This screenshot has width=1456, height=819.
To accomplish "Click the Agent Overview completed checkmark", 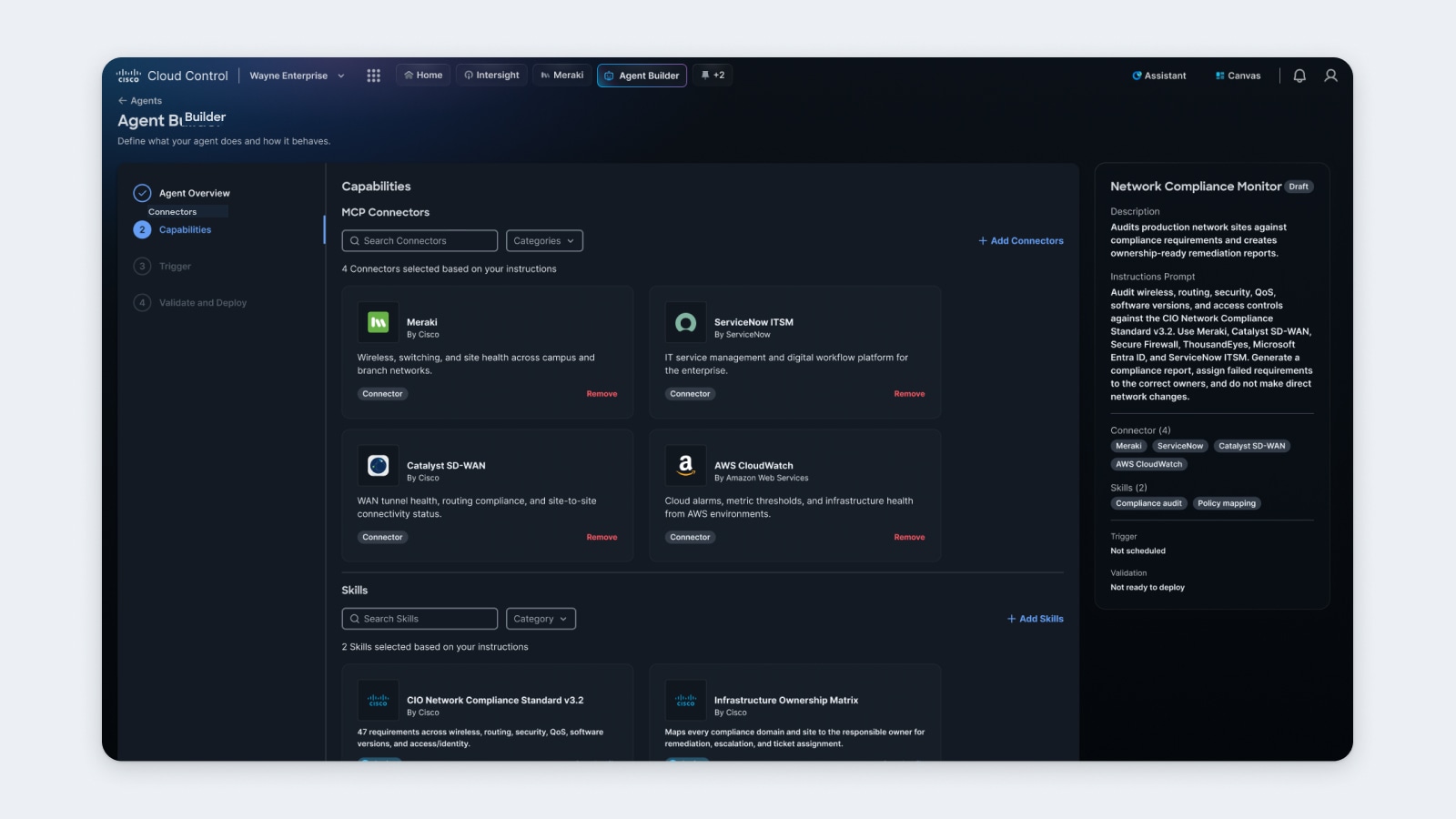I will pyautogui.click(x=142, y=193).
